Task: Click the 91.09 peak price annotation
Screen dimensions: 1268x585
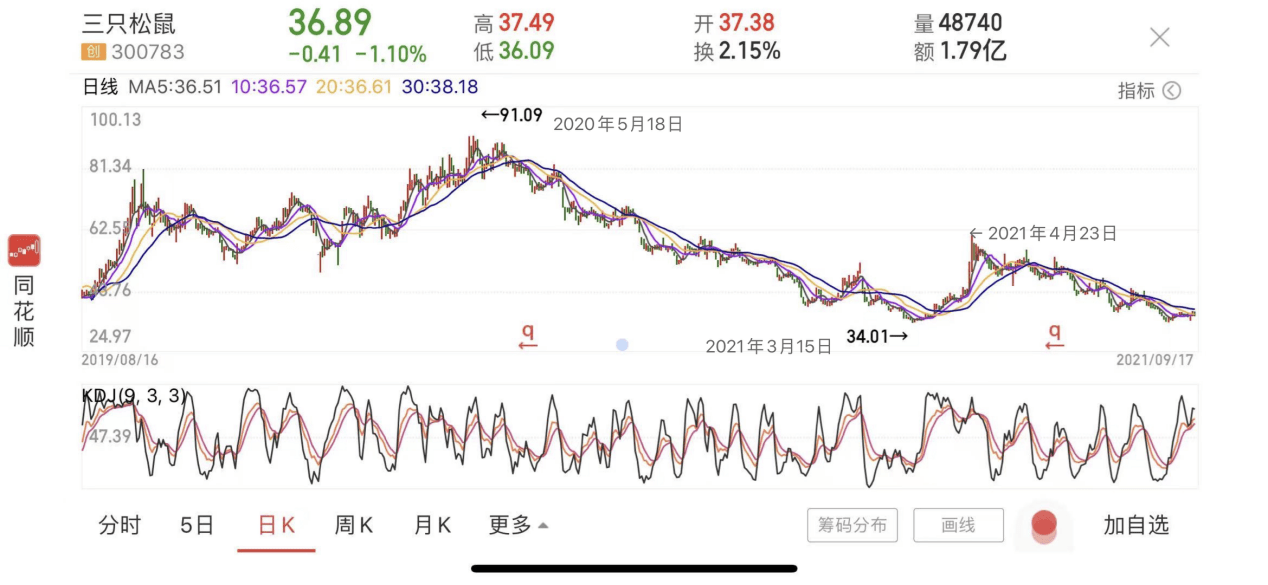Action: click(x=512, y=115)
